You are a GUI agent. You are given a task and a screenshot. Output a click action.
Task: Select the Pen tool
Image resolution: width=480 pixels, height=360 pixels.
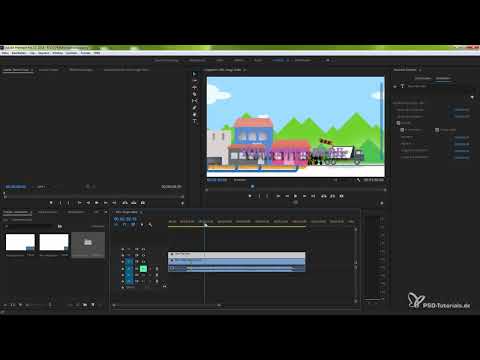(x=195, y=108)
